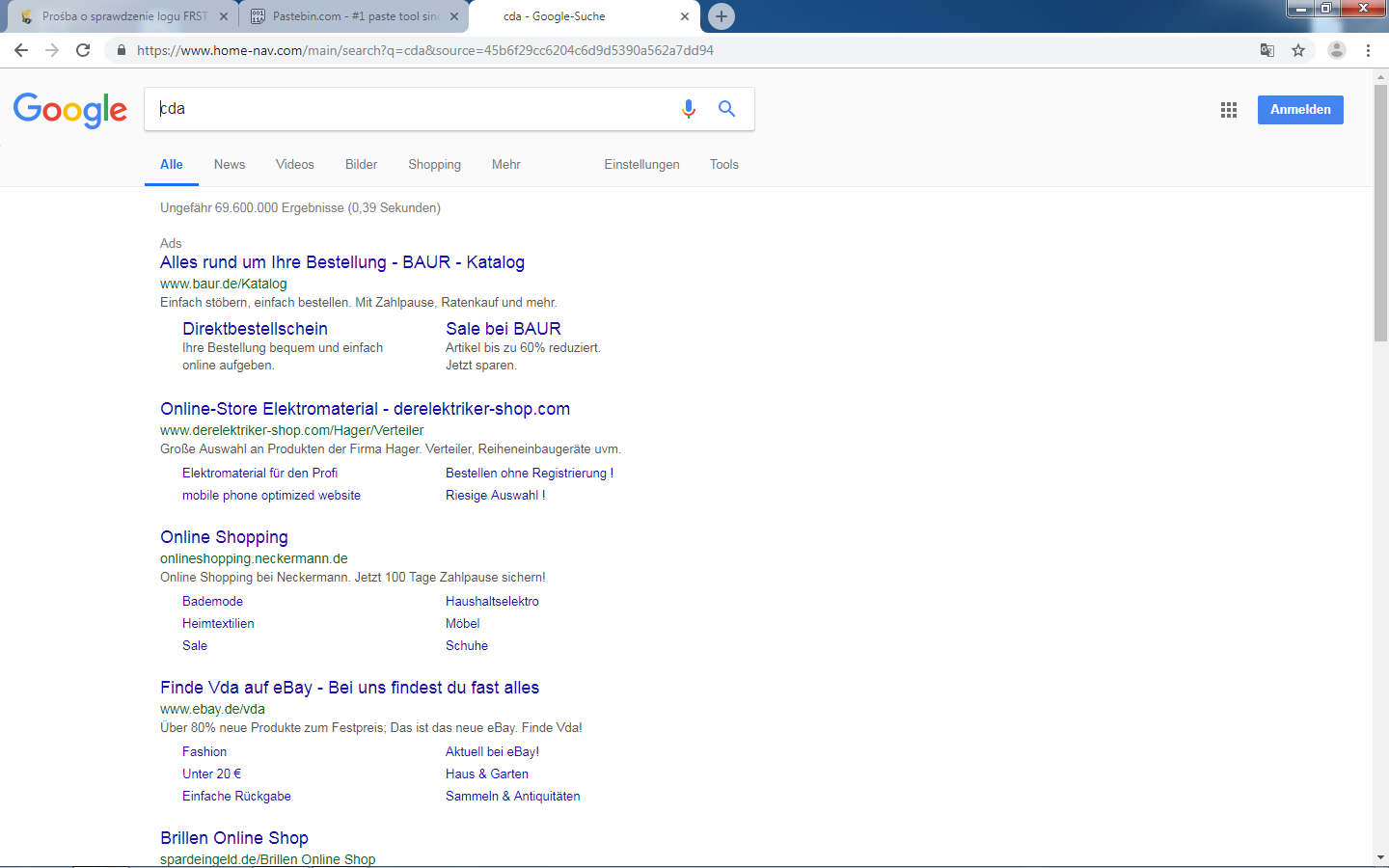This screenshot has height=868, width=1389.
Task: Bookmark this page with the star icon
Action: click(1298, 50)
